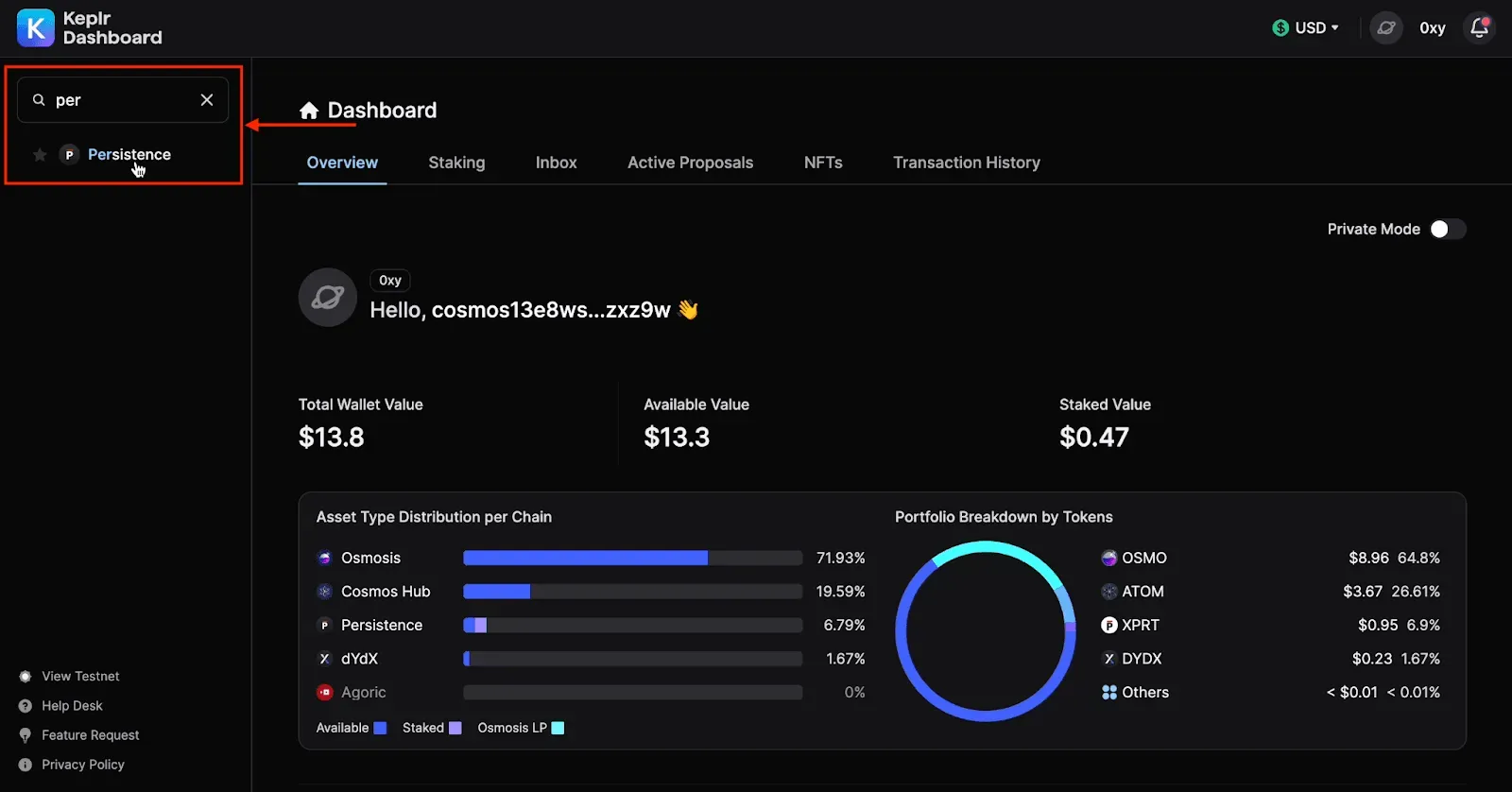Open the USD currency dropdown
Viewport: 1512px width, 792px height.
(x=1306, y=28)
